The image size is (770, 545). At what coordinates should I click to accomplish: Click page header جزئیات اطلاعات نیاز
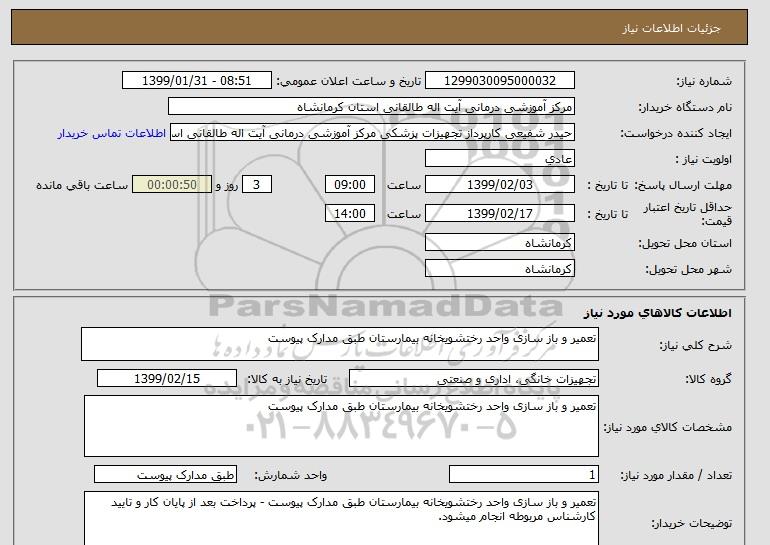[x=671, y=28]
